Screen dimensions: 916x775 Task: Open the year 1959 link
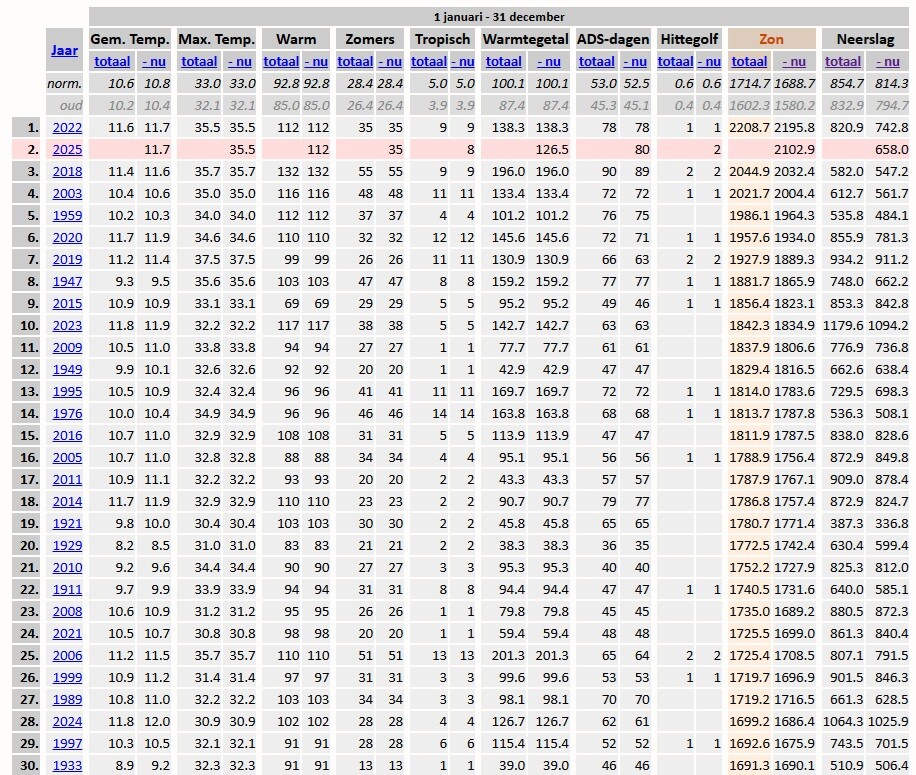point(67,215)
